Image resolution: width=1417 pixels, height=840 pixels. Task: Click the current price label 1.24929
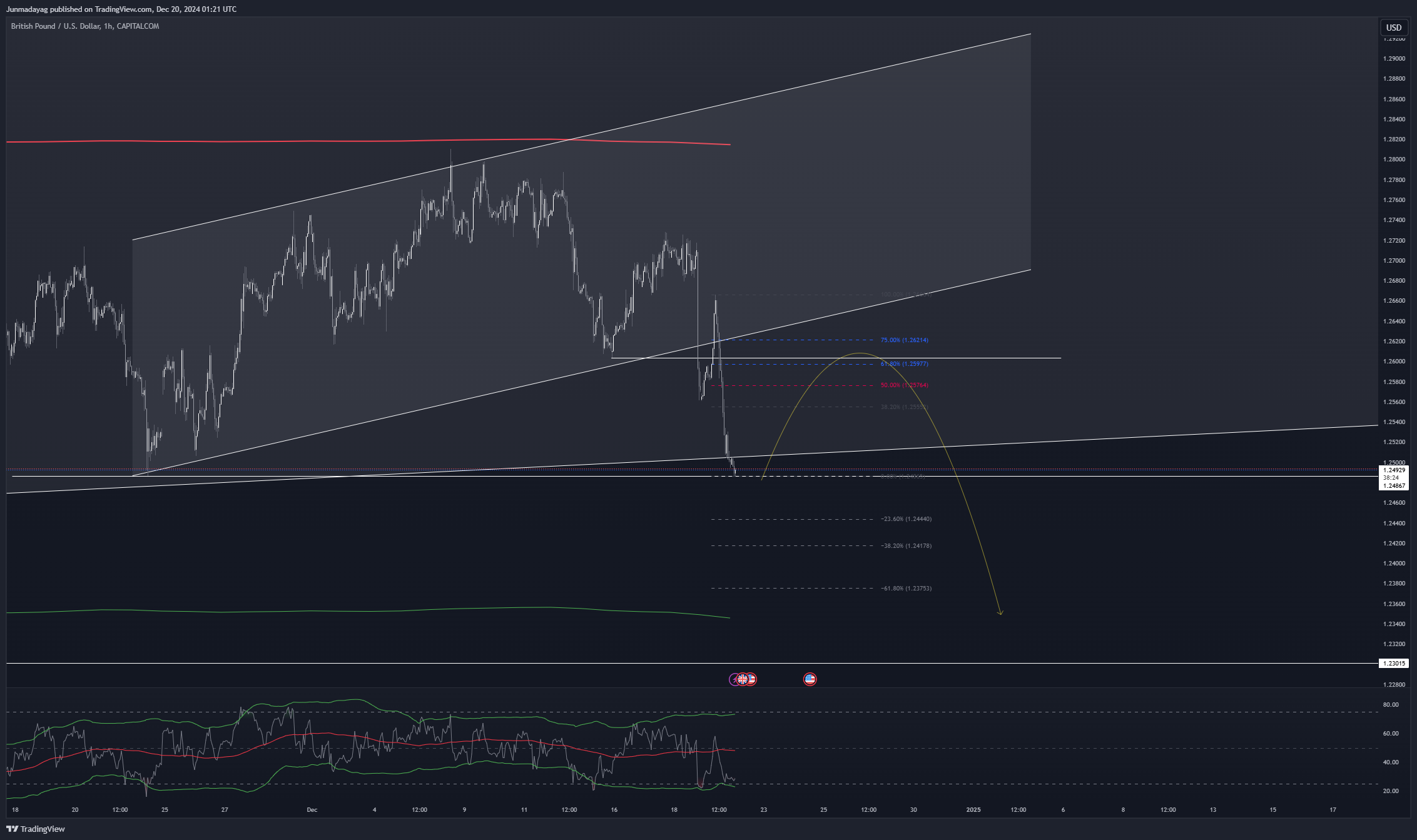tap(1393, 470)
